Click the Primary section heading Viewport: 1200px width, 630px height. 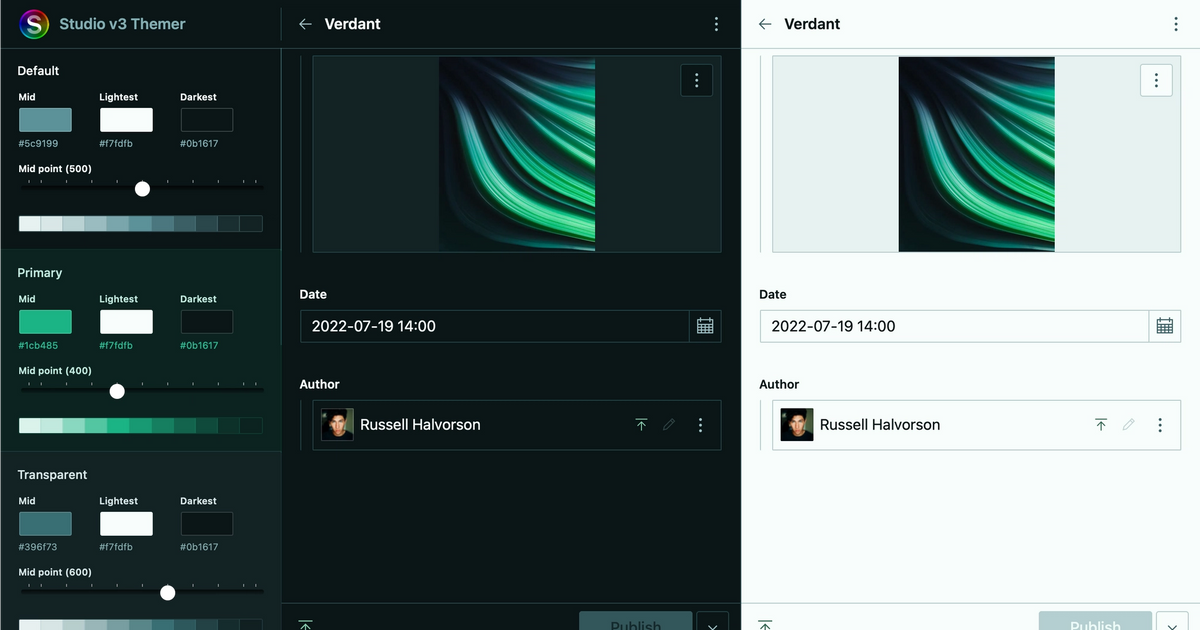point(40,273)
